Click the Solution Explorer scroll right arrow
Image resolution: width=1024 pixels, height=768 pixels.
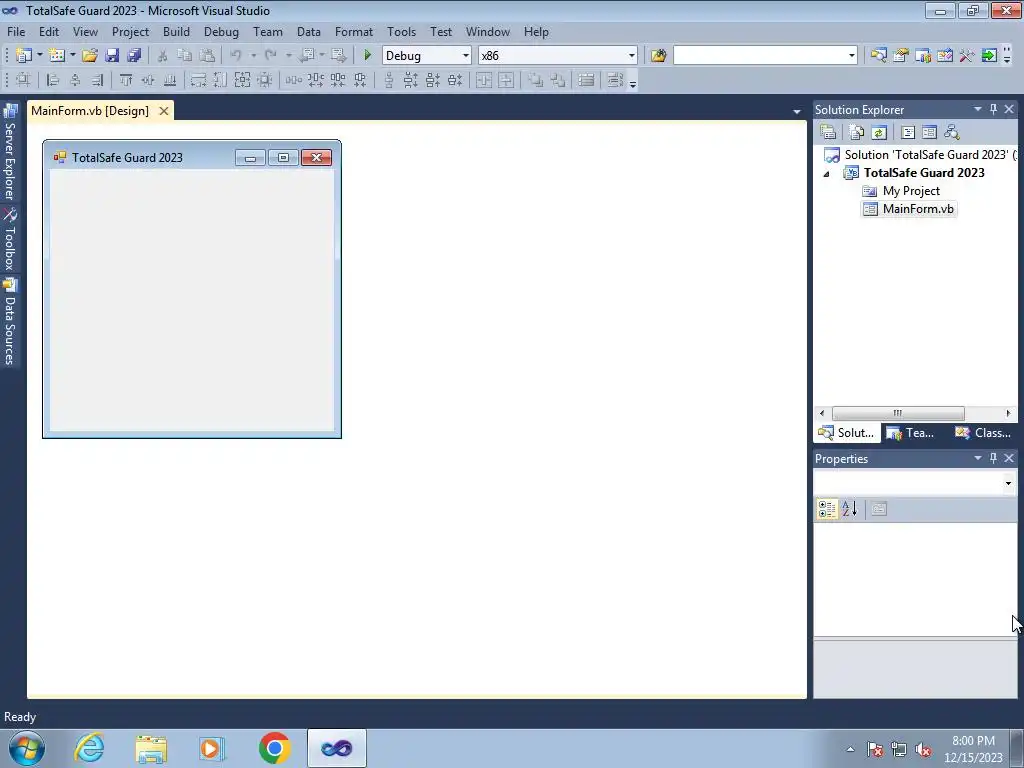coord(1008,413)
